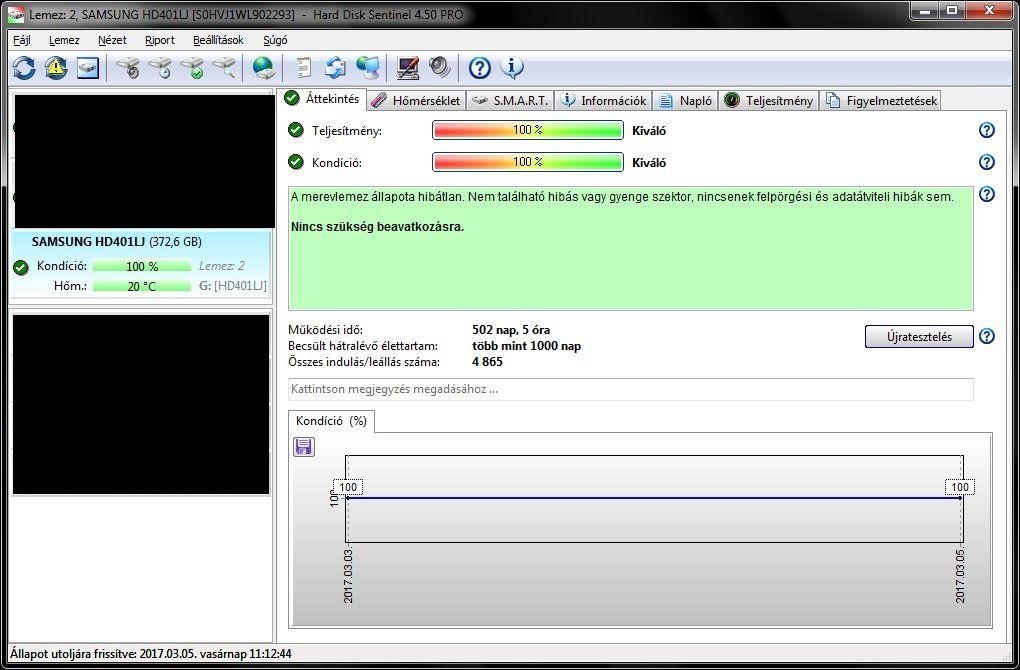Image resolution: width=1020 pixels, height=670 pixels.
Task: Click the envelope with blue arrows toolbar icon
Action: point(336,68)
